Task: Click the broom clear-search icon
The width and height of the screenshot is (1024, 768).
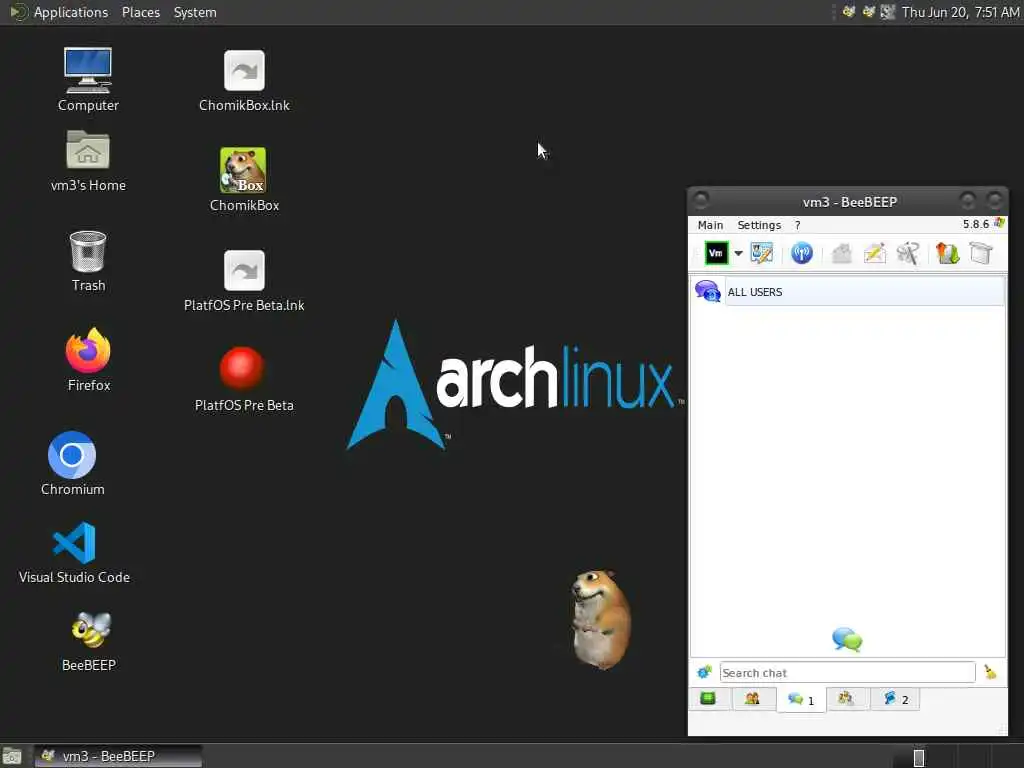Action: pos(990,672)
